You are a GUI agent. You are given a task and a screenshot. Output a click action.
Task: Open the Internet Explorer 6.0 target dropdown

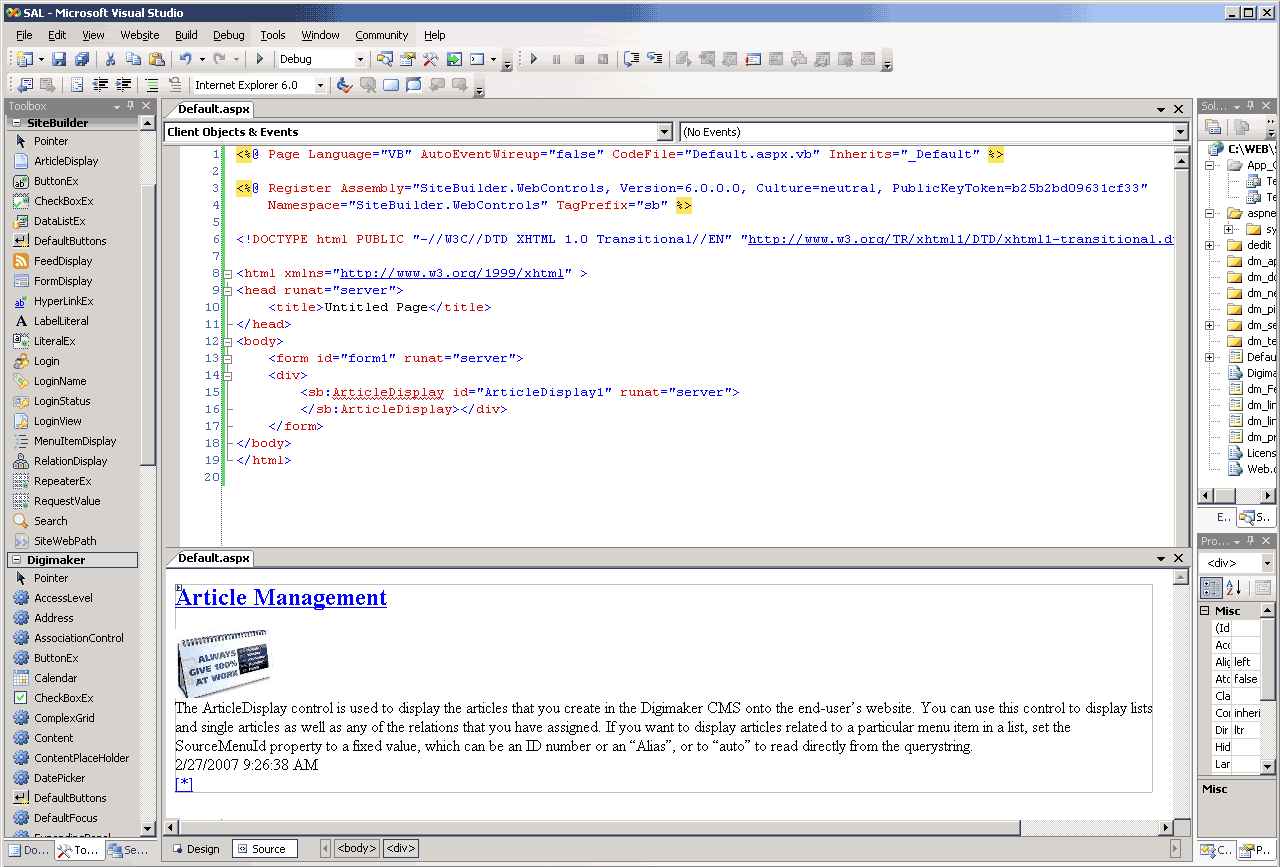coord(321,85)
